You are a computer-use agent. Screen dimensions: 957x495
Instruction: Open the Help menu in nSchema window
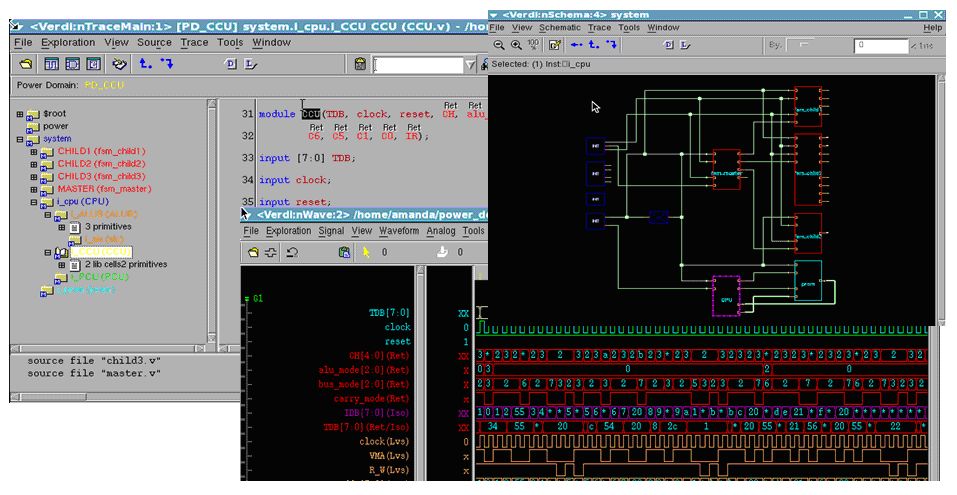(932, 27)
